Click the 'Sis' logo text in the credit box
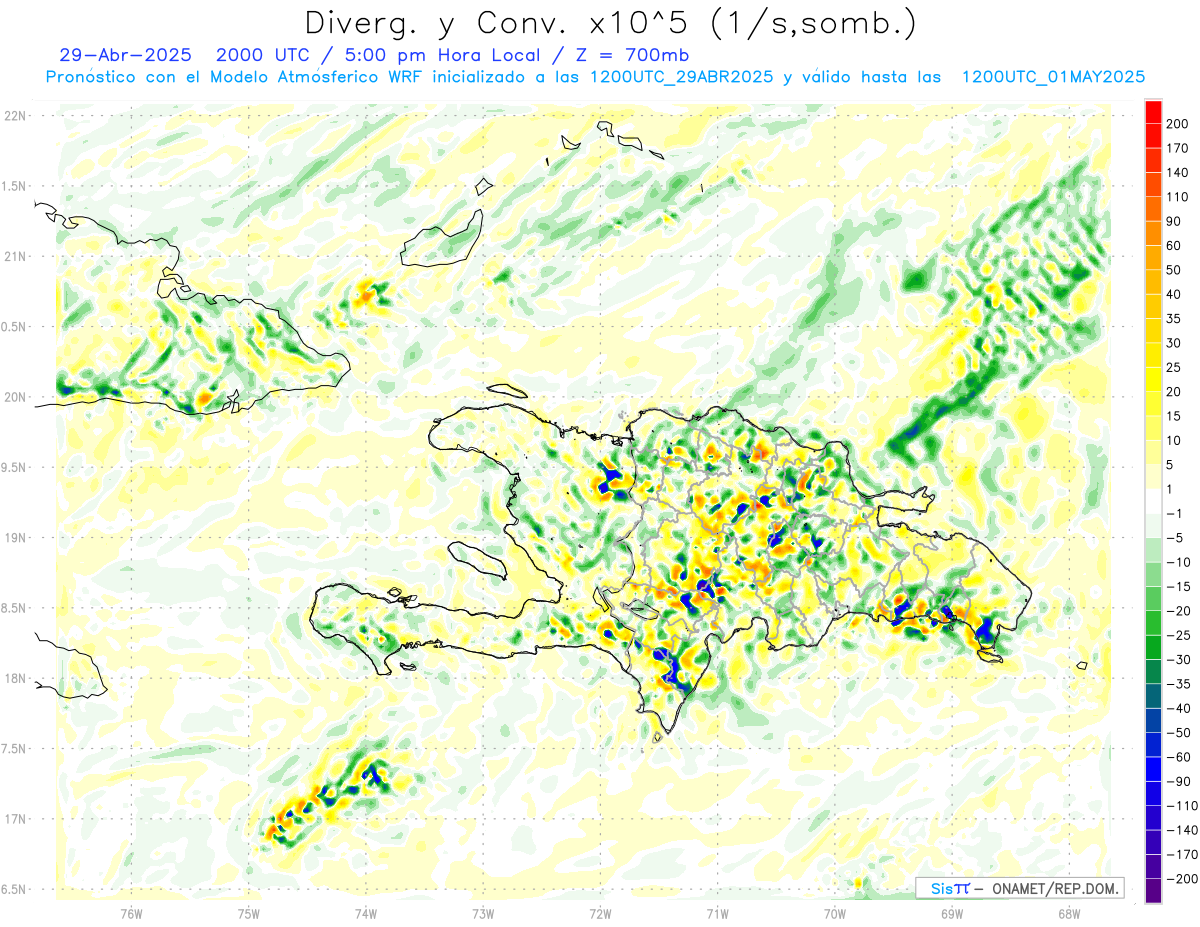 (x=942, y=888)
